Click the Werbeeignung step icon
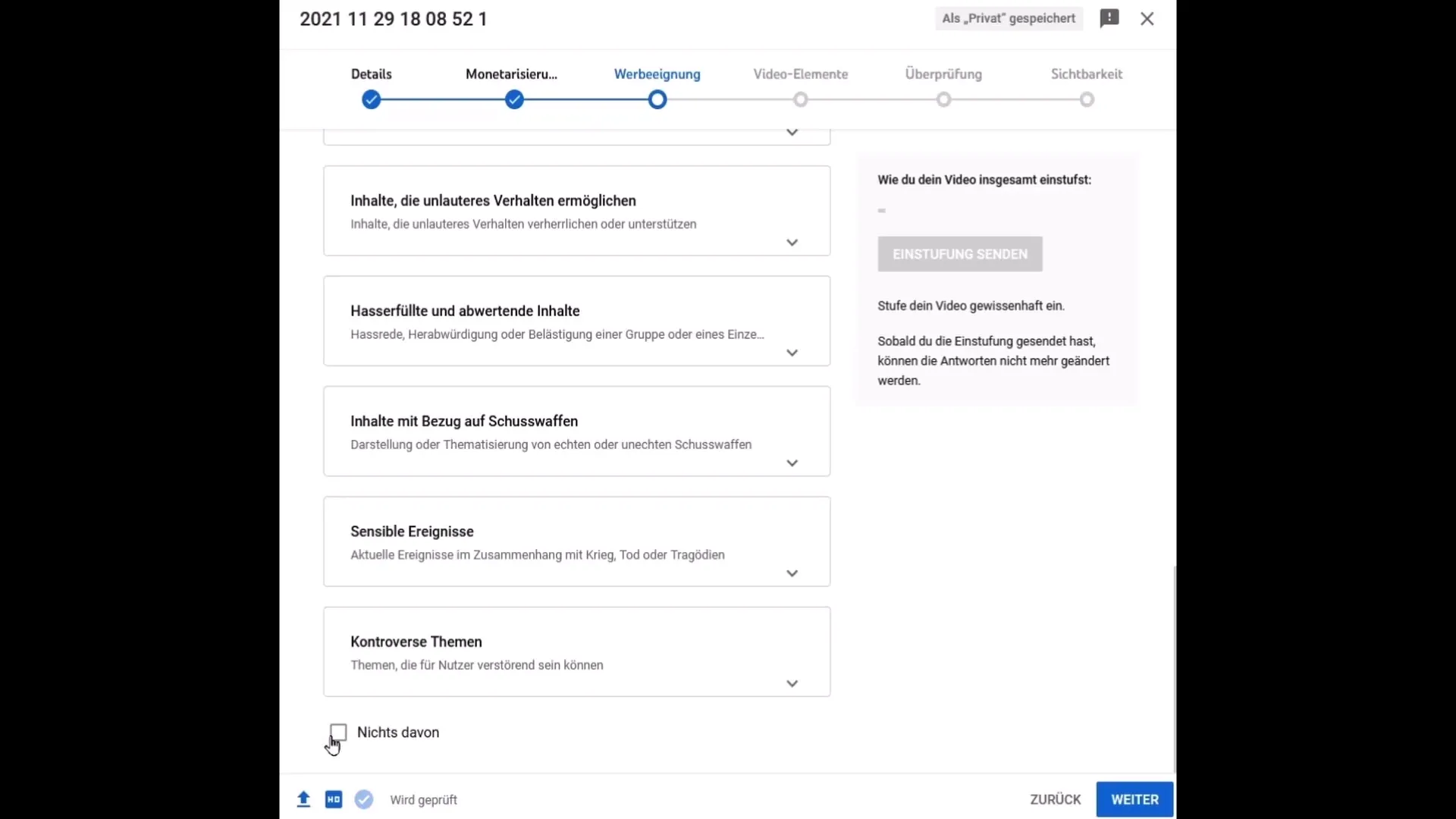 pyautogui.click(x=657, y=99)
